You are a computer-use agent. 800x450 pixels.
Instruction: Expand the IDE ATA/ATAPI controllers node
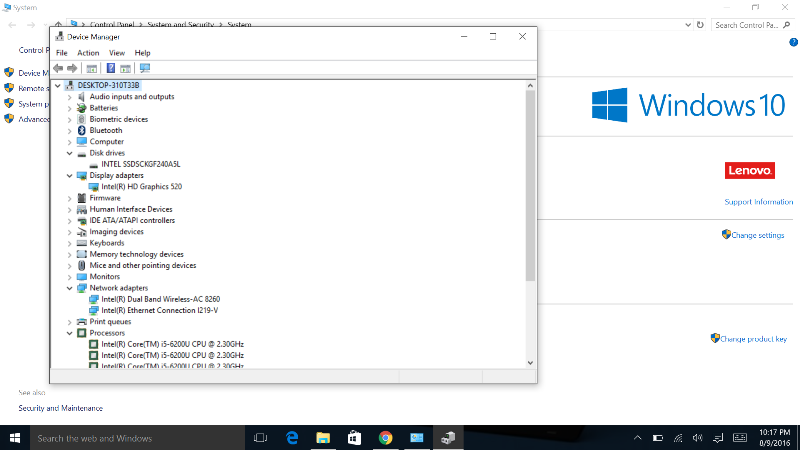(x=70, y=220)
